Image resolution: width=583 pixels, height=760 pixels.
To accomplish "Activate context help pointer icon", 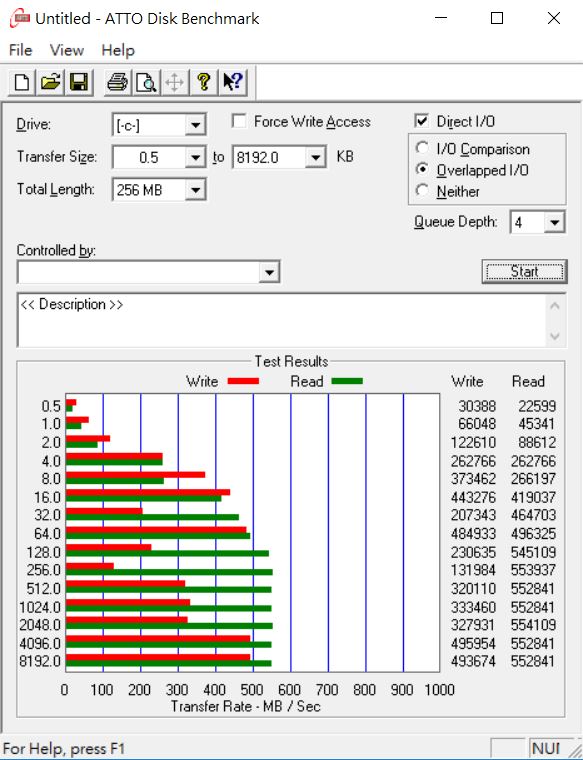I will pyautogui.click(x=233, y=82).
